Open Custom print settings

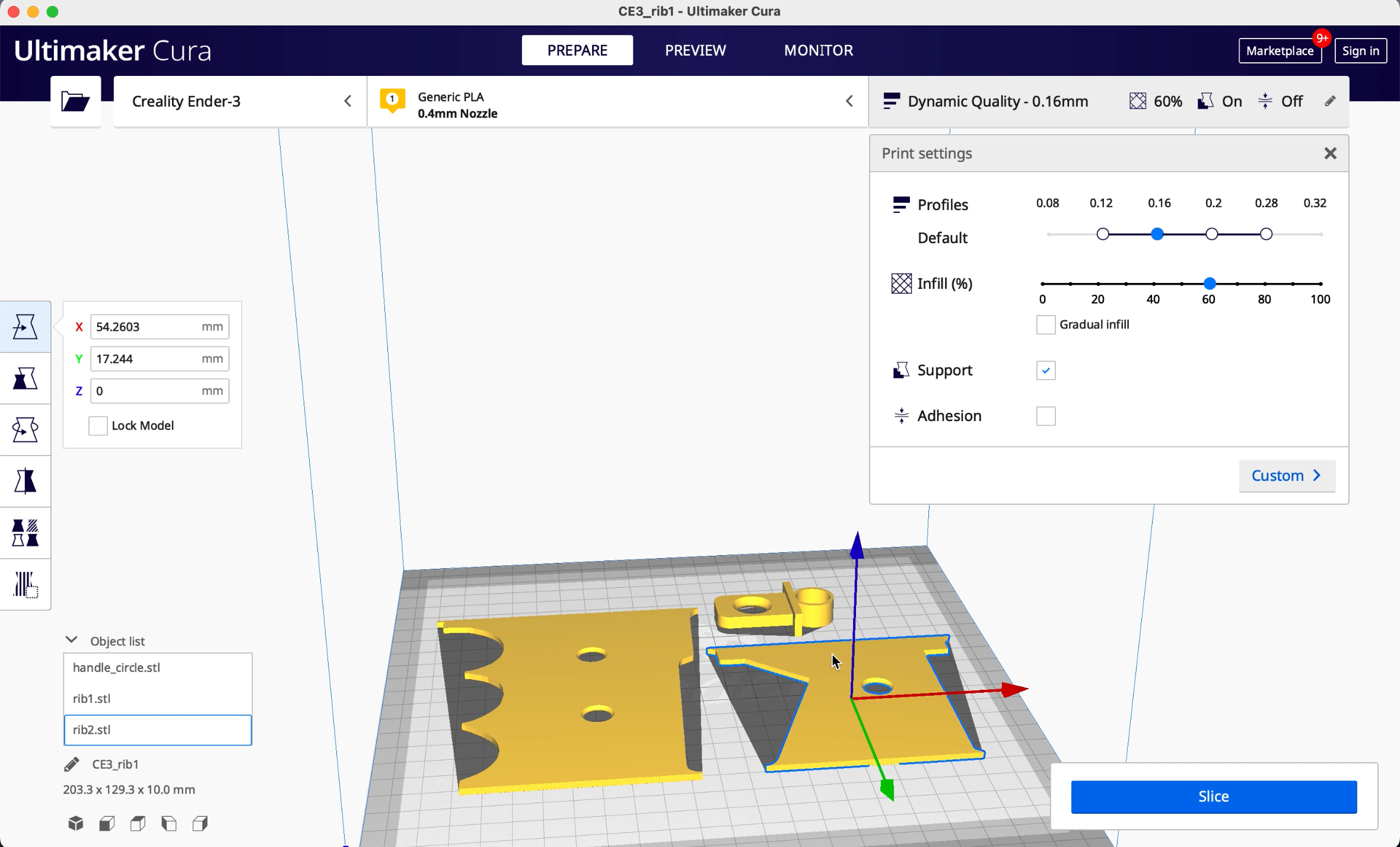[x=1286, y=475]
